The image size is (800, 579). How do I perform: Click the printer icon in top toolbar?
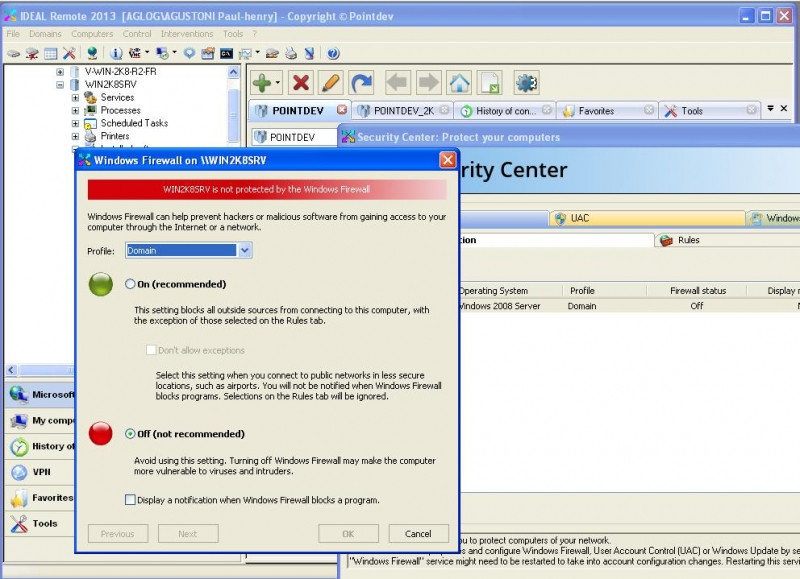point(291,54)
